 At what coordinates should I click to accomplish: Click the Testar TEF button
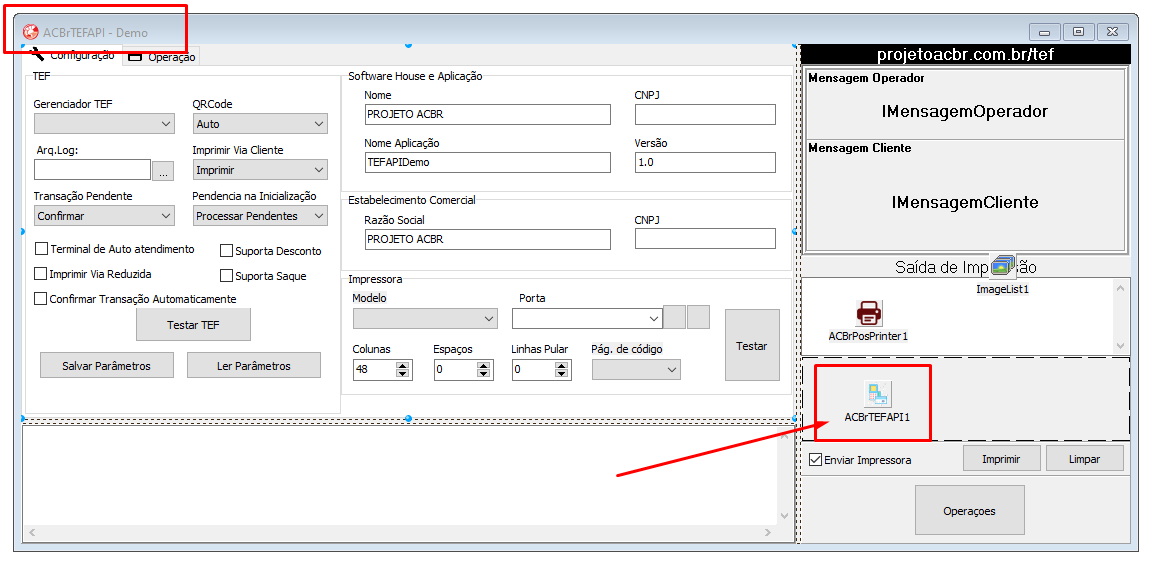(193, 325)
